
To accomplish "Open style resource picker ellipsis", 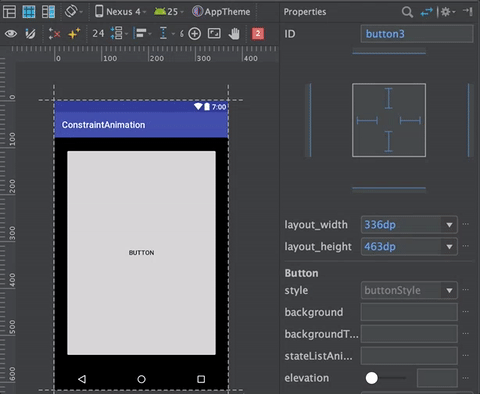I will click(466, 290).
